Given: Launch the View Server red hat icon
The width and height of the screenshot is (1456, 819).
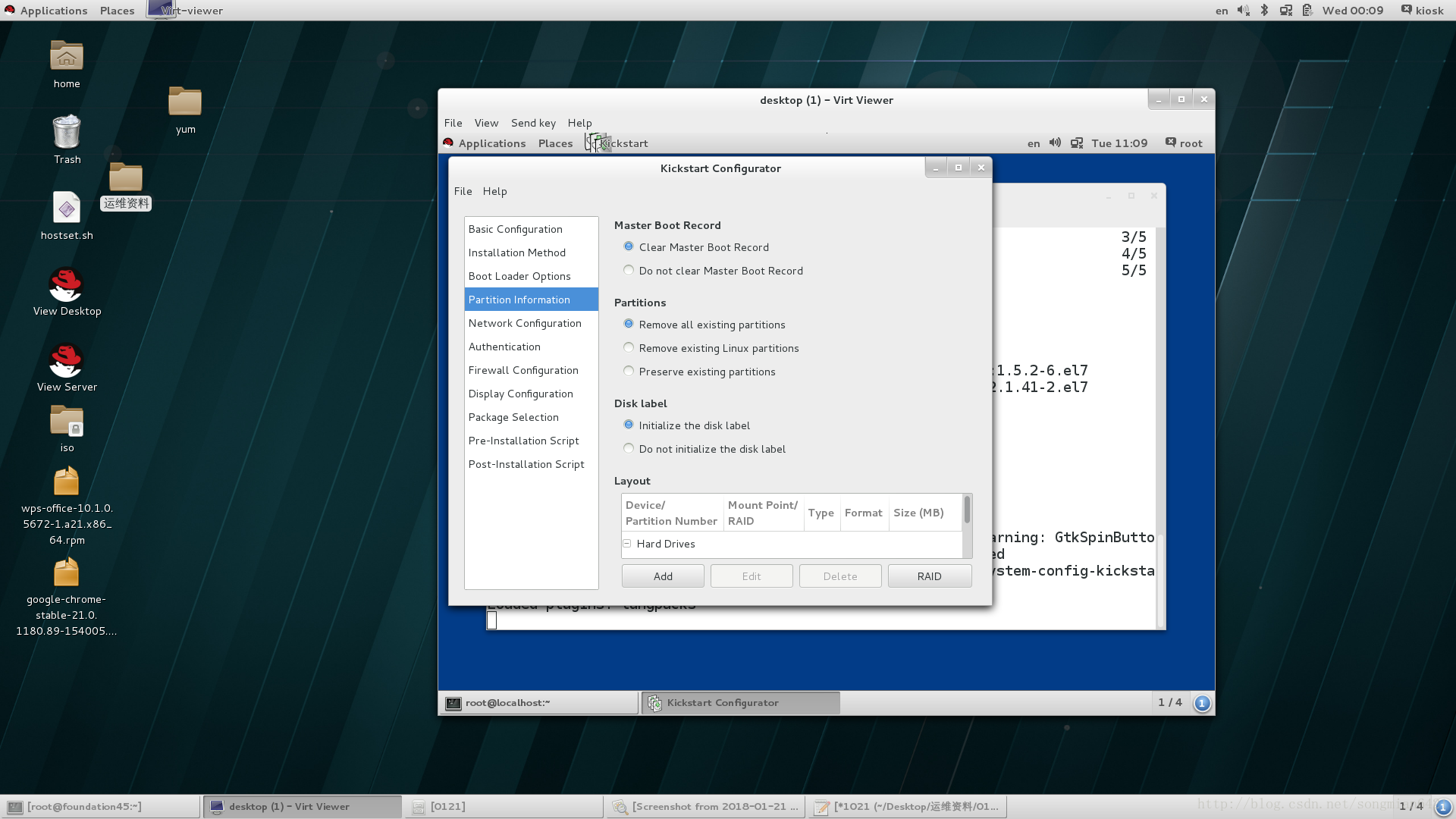Looking at the screenshot, I should pyautogui.click(x=66, y=360).
